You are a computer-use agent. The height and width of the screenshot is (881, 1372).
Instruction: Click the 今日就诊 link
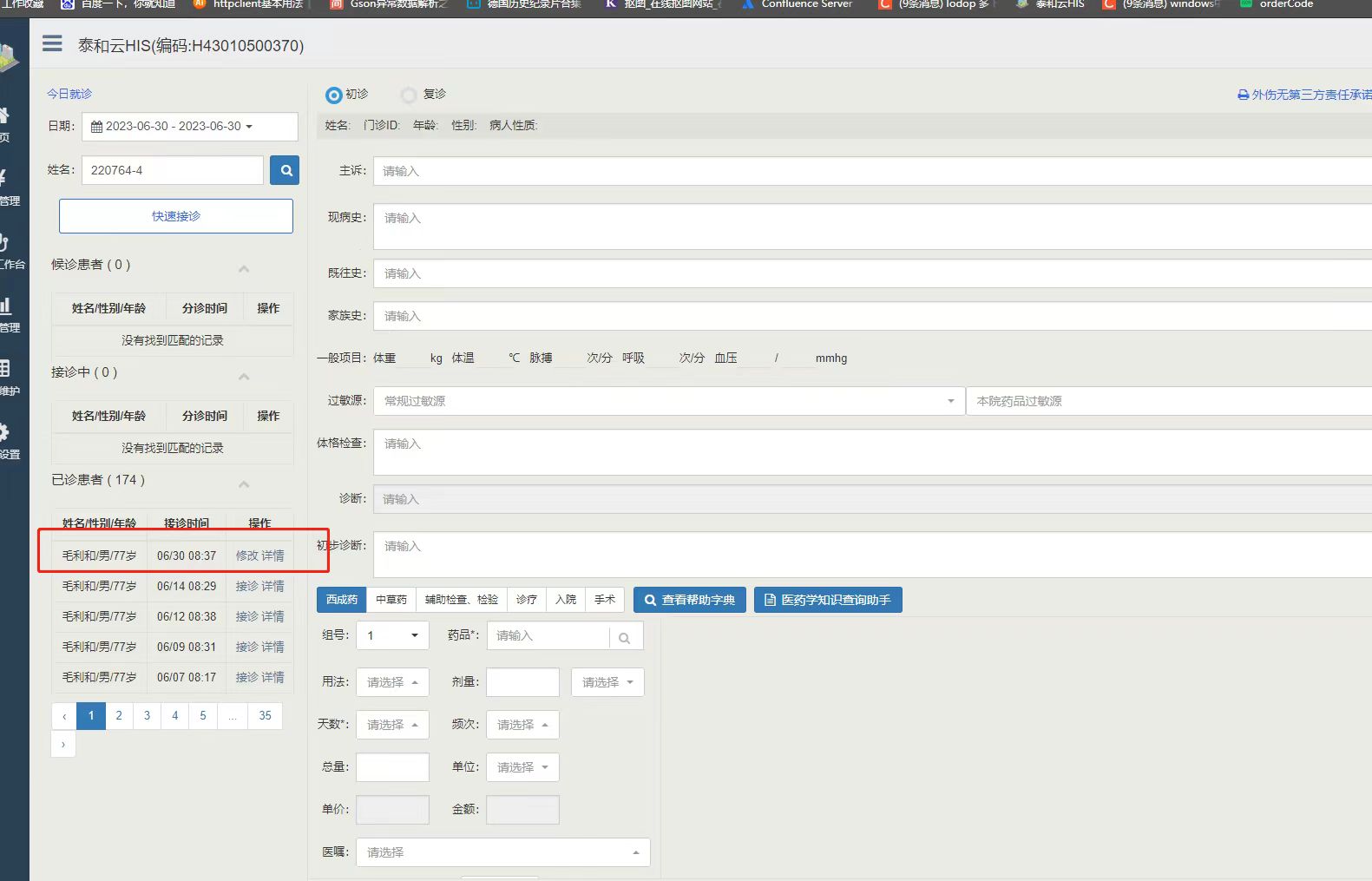click(69, 94)
